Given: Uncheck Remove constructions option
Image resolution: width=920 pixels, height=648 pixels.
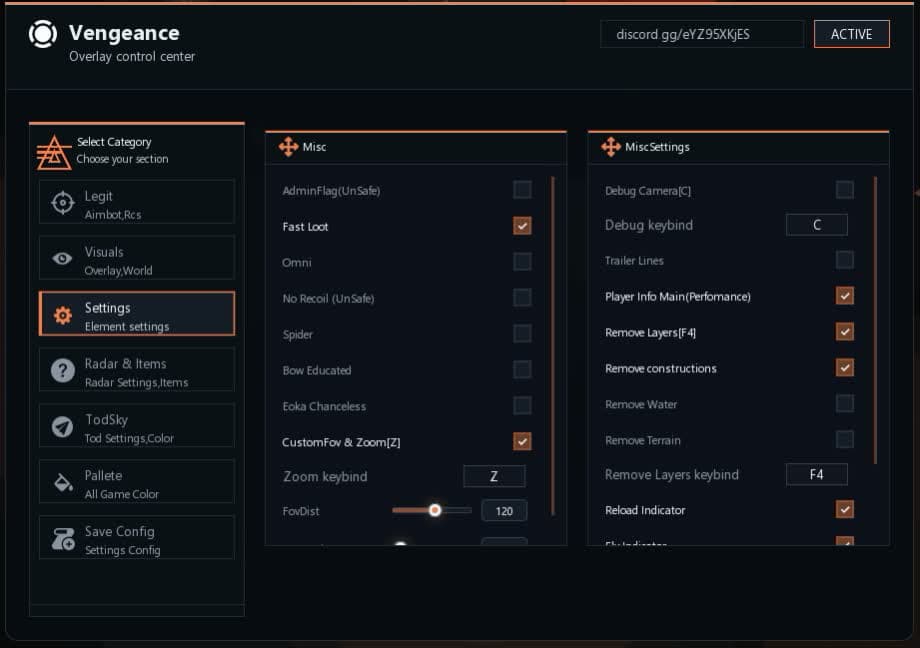Looking at the screenshot, I should (845, 368).
